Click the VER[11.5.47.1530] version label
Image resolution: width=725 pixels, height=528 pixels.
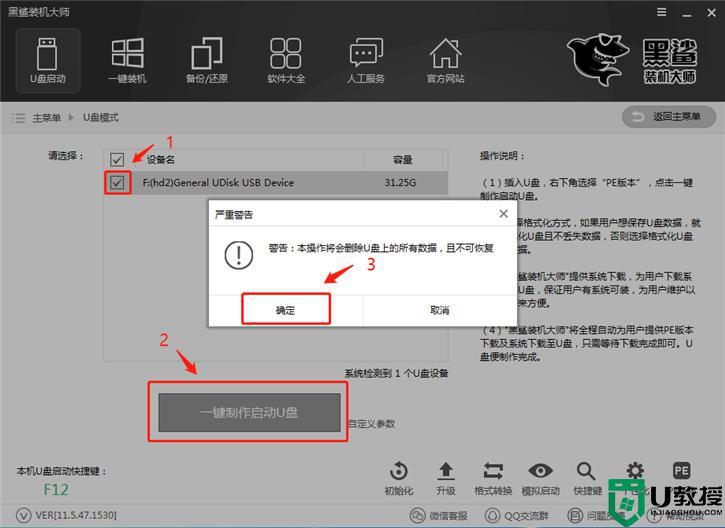point(76,515)
